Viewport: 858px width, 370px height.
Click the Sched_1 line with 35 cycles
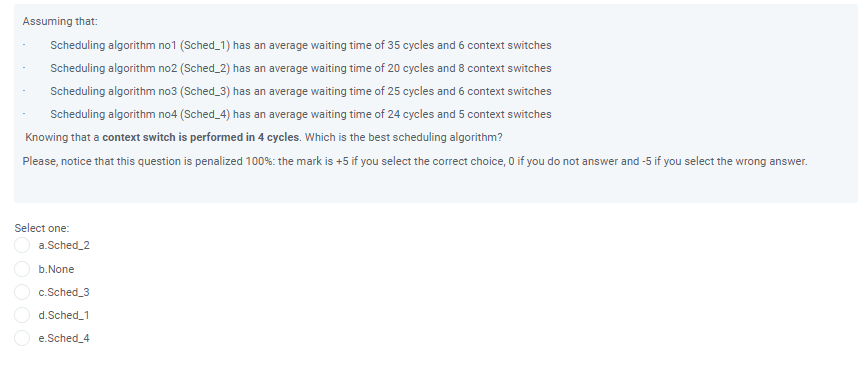click(301, 45)
